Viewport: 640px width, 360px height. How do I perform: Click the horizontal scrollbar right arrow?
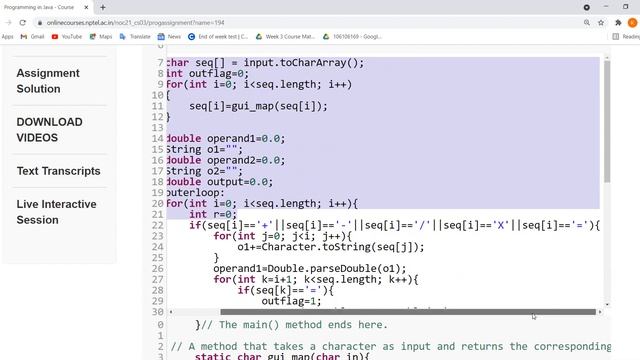[600, 312]
